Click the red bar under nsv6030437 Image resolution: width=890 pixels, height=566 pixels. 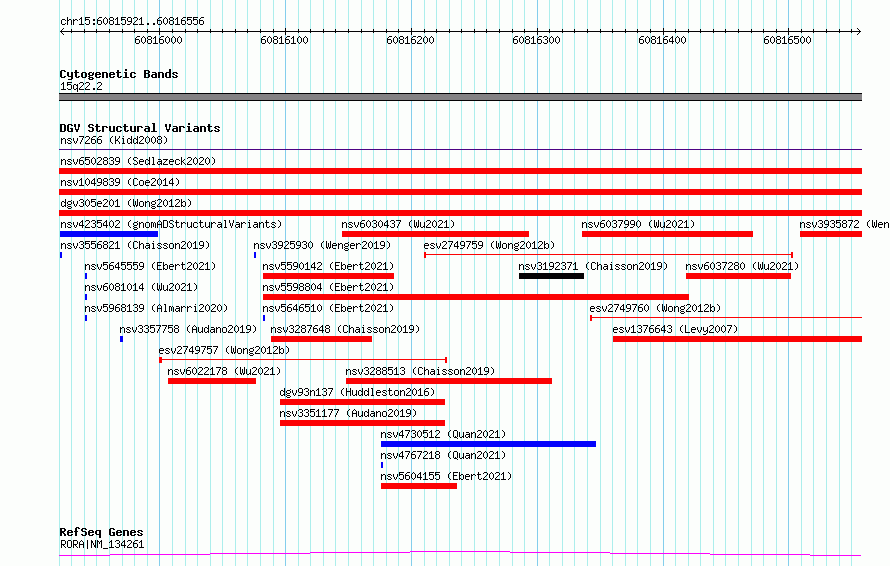coord(435,234)
